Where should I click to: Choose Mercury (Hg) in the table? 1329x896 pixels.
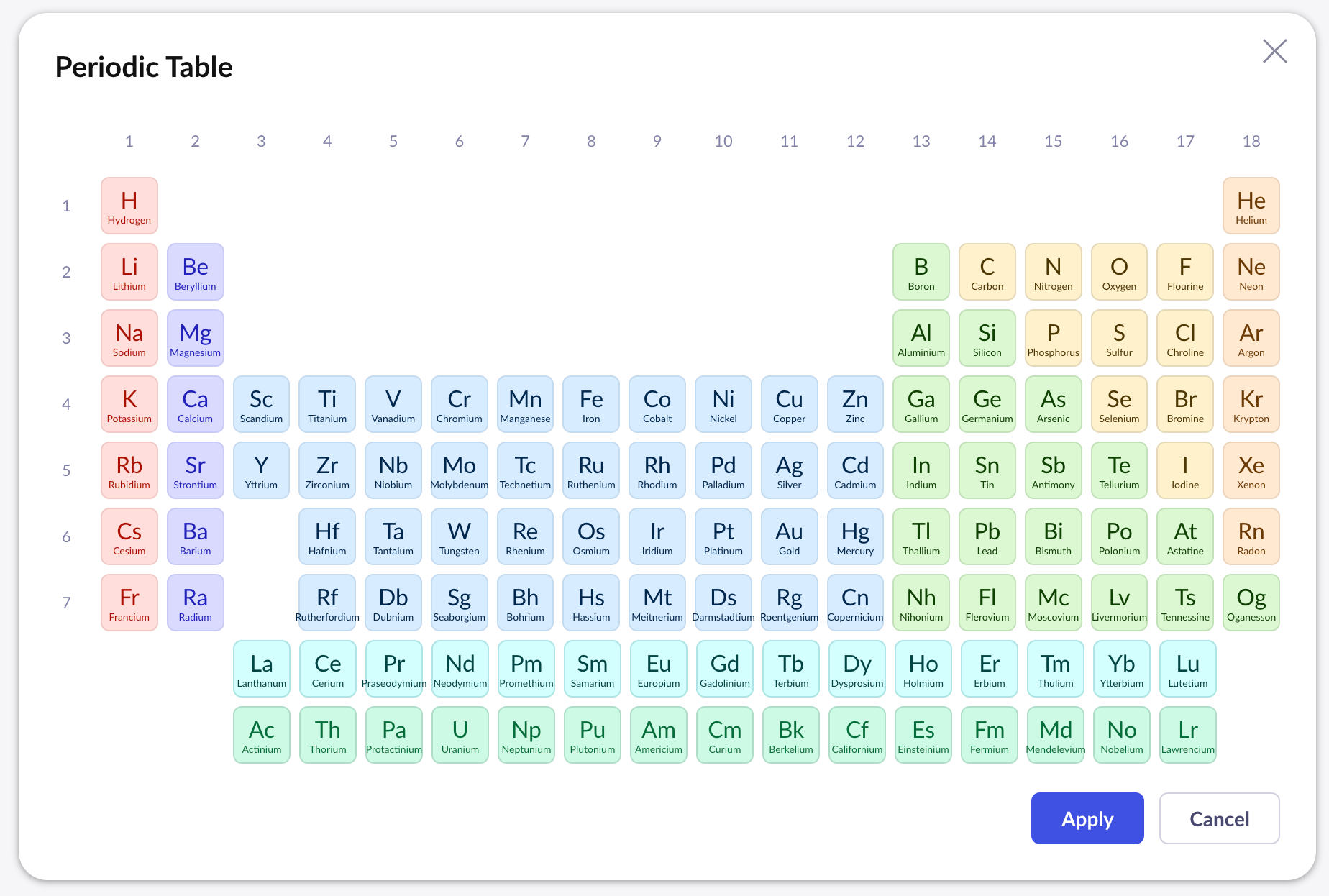tap(855, 536)
